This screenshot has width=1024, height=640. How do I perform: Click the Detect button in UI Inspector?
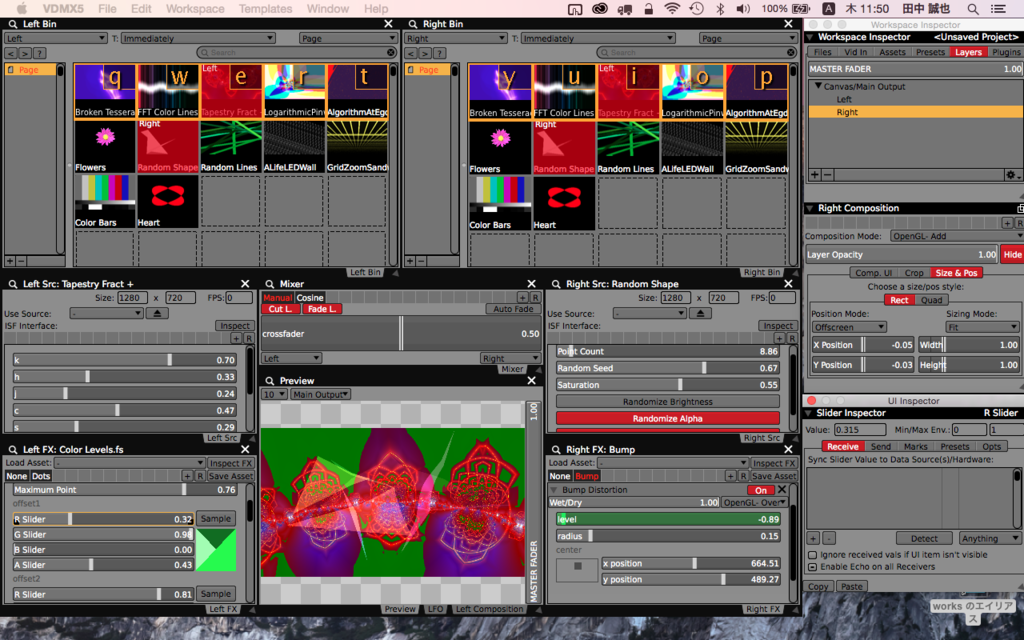point(925,538)
